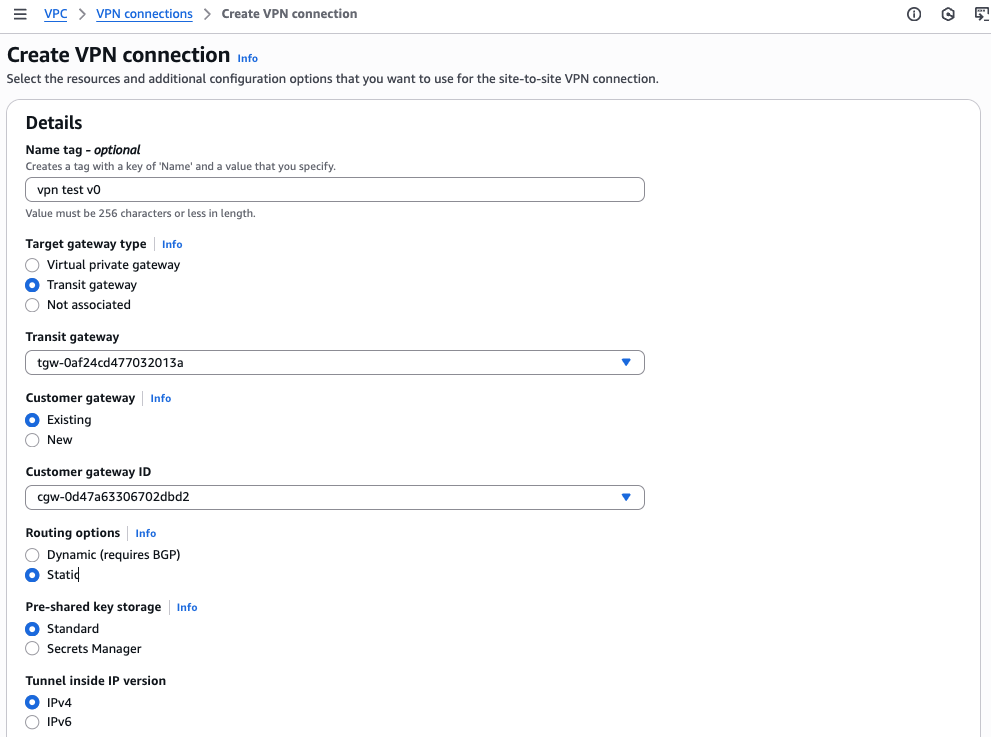Expand the Customer gateway ID dropdown

[334, 497]
